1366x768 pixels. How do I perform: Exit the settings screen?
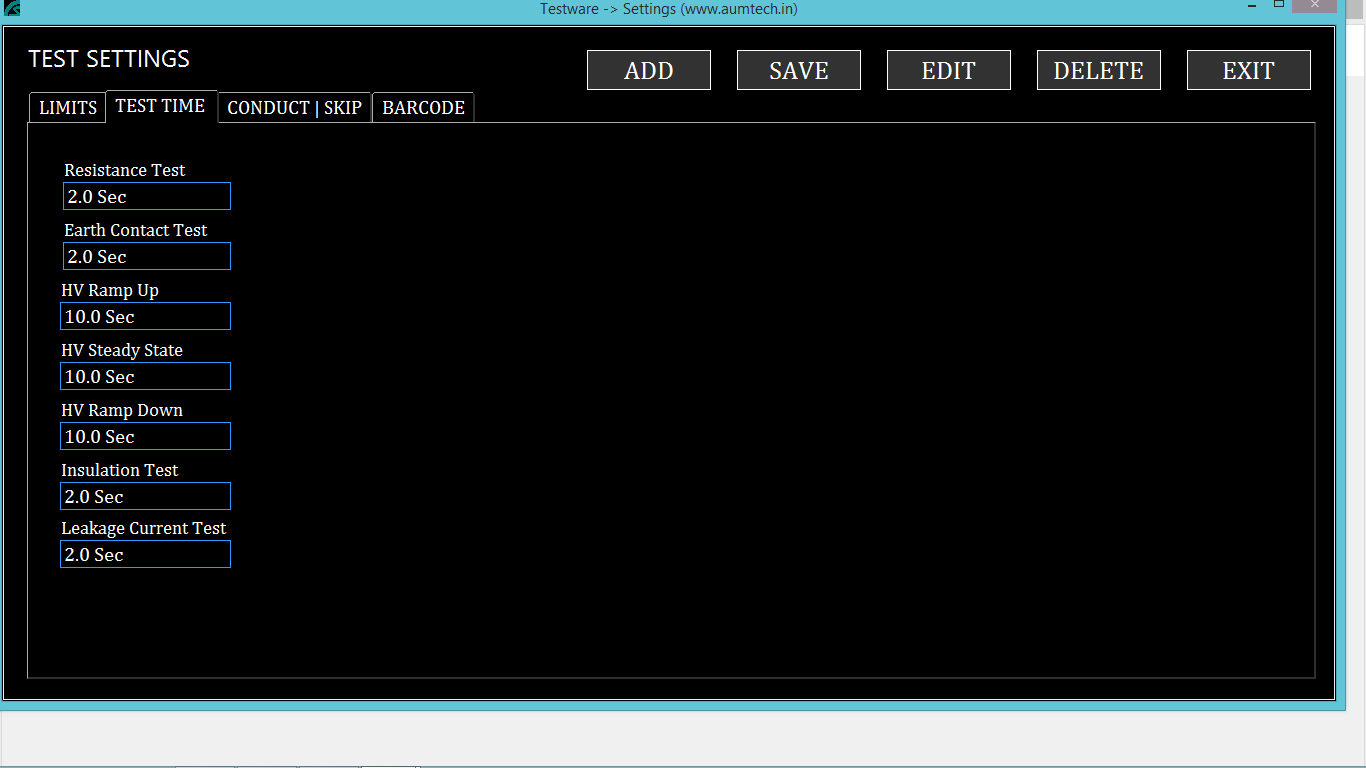click(x=1249, y=70)
